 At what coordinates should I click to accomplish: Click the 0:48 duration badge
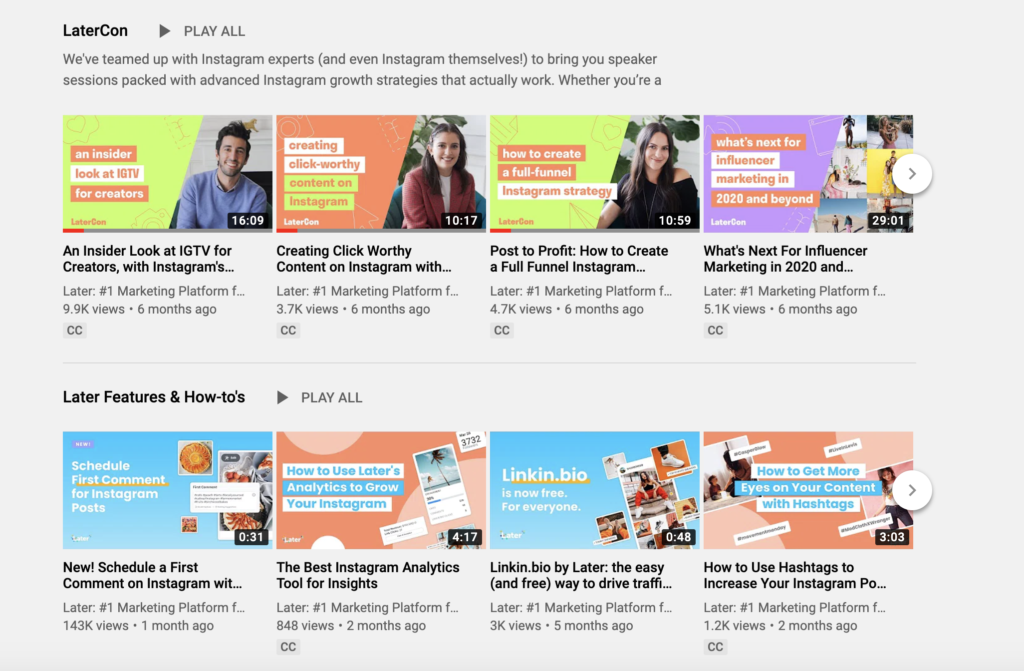[678, 537]
